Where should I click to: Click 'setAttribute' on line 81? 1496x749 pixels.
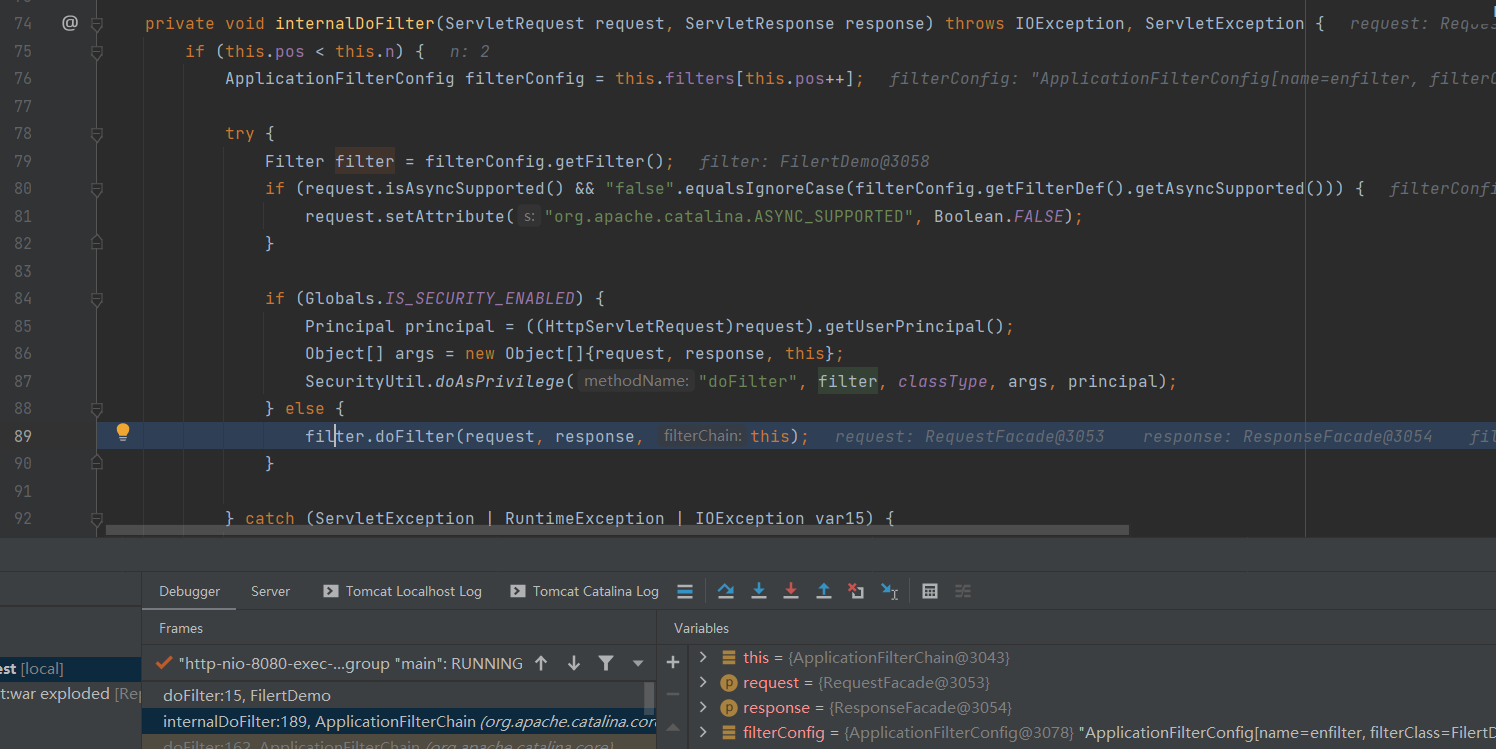pyautogui.click(x=445, y=216)
